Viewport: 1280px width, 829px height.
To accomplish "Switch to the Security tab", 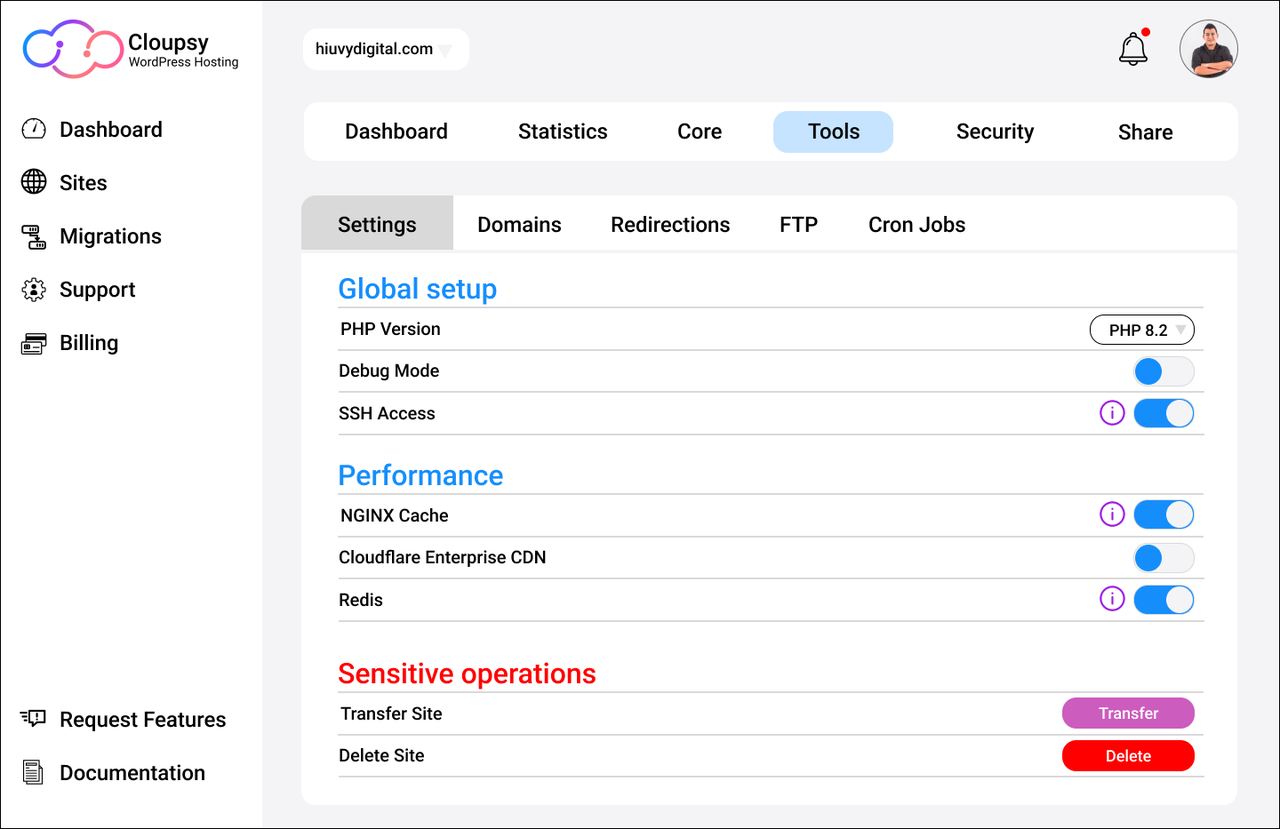I will [995, 131].
